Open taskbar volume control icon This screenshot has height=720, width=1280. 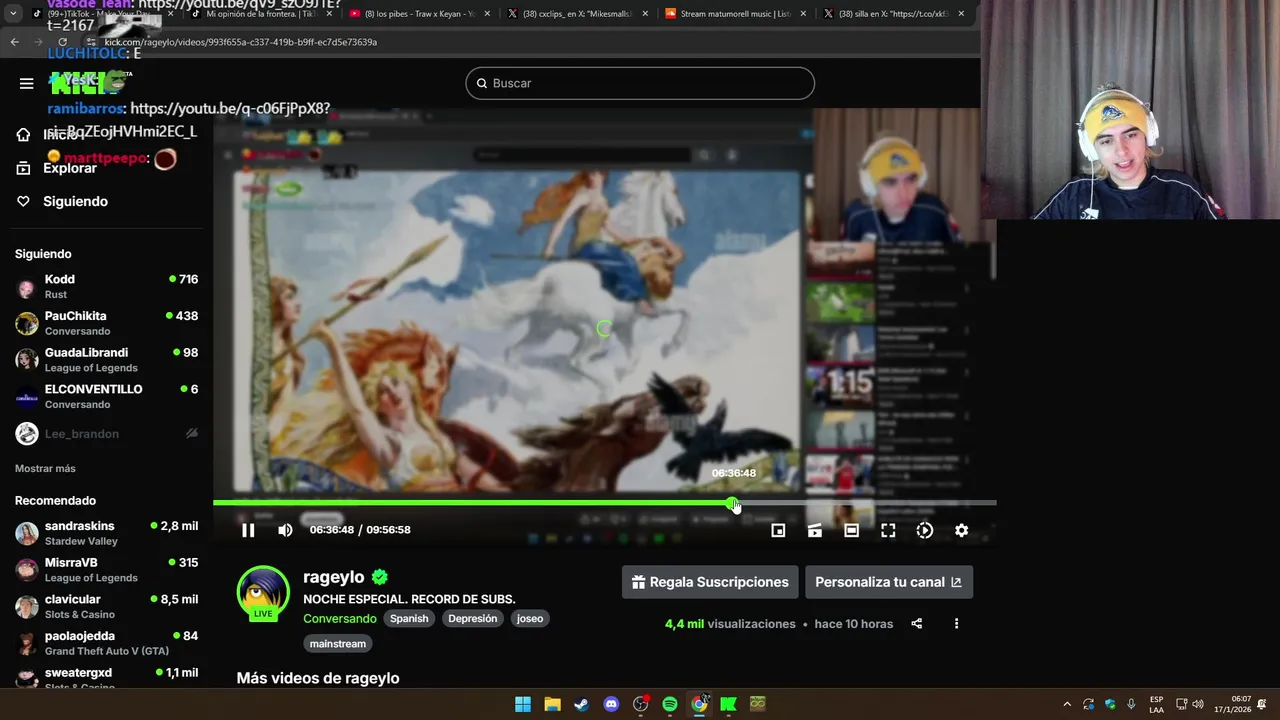(1198, 704)
